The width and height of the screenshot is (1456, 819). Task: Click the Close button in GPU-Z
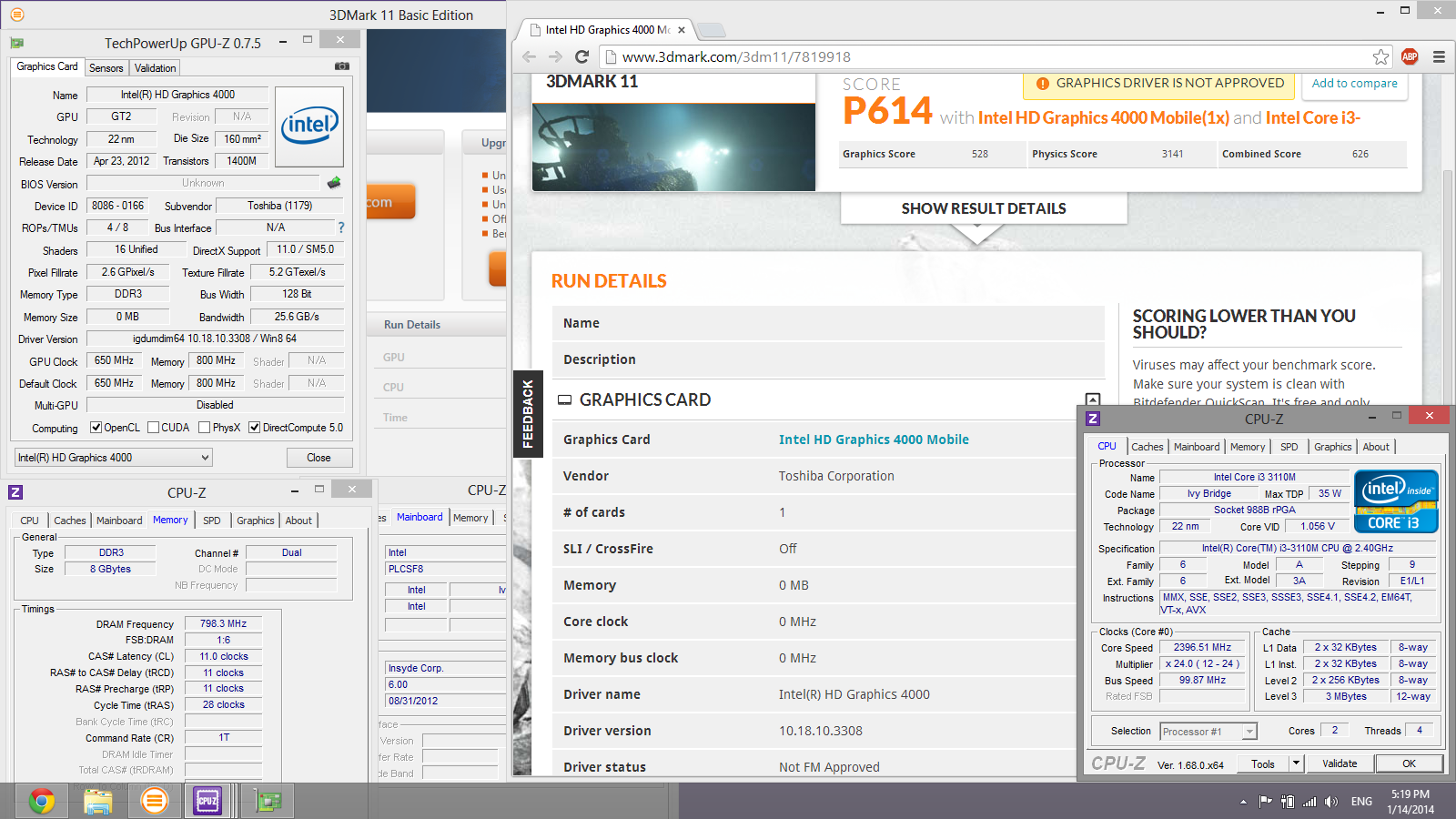(319, 458)
